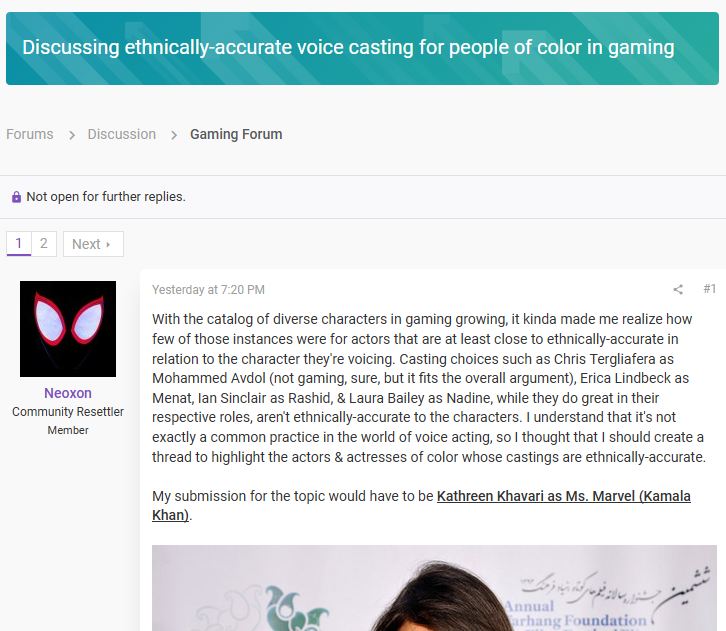Click the Yesterday at 7:20 PM timestamp
Screen dimensions: 726x631
(208, 290)
